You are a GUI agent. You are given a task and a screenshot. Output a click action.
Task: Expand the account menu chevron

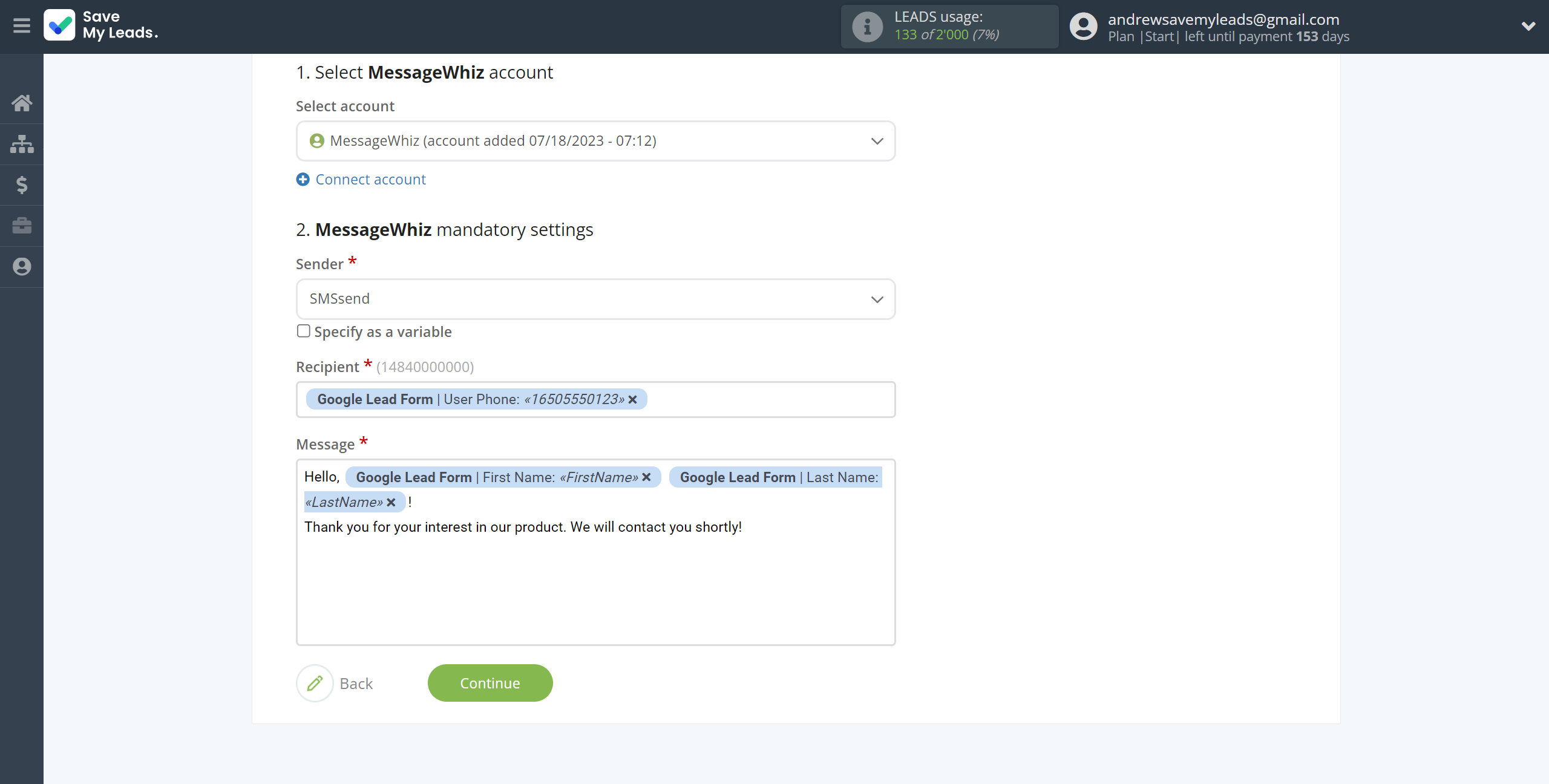(1528, 26)
